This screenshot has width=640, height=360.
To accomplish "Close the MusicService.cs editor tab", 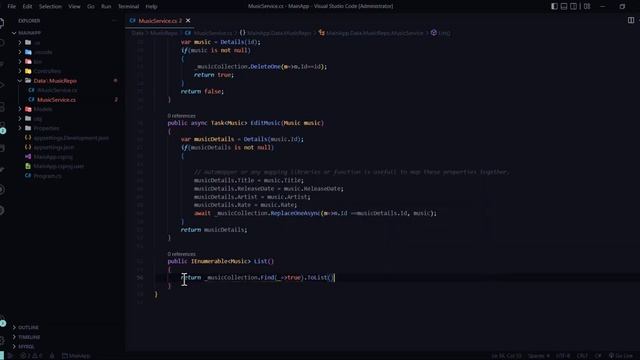I will [x=188, y=20].
